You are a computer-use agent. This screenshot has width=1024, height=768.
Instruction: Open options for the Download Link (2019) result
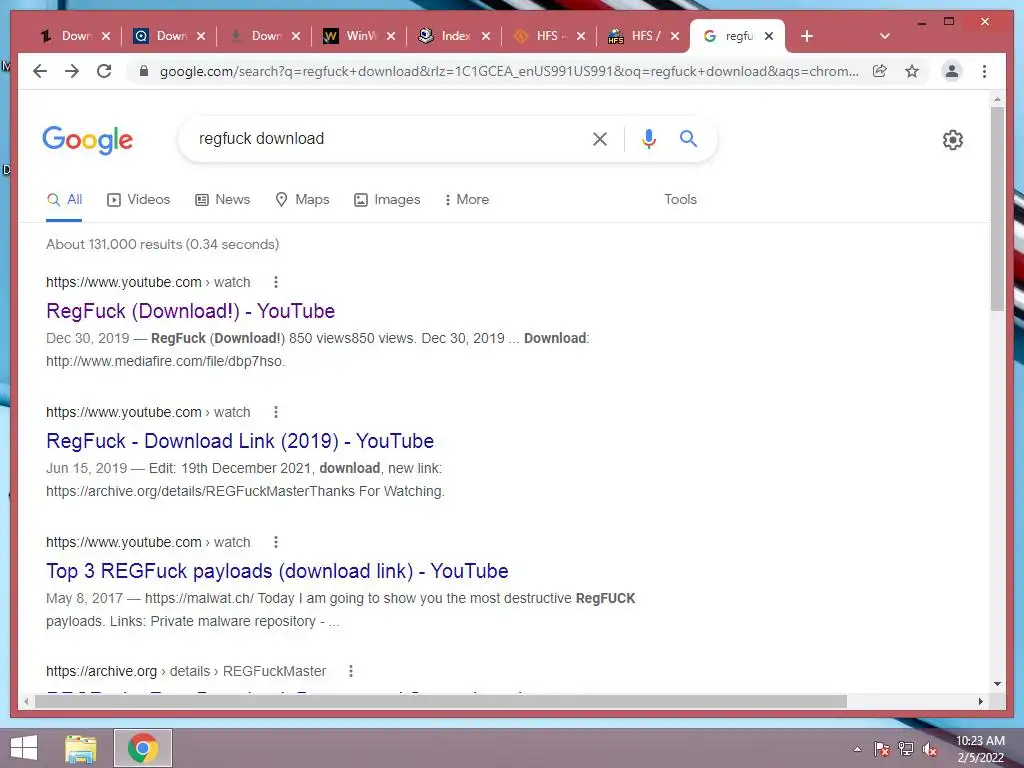(276, 412)
